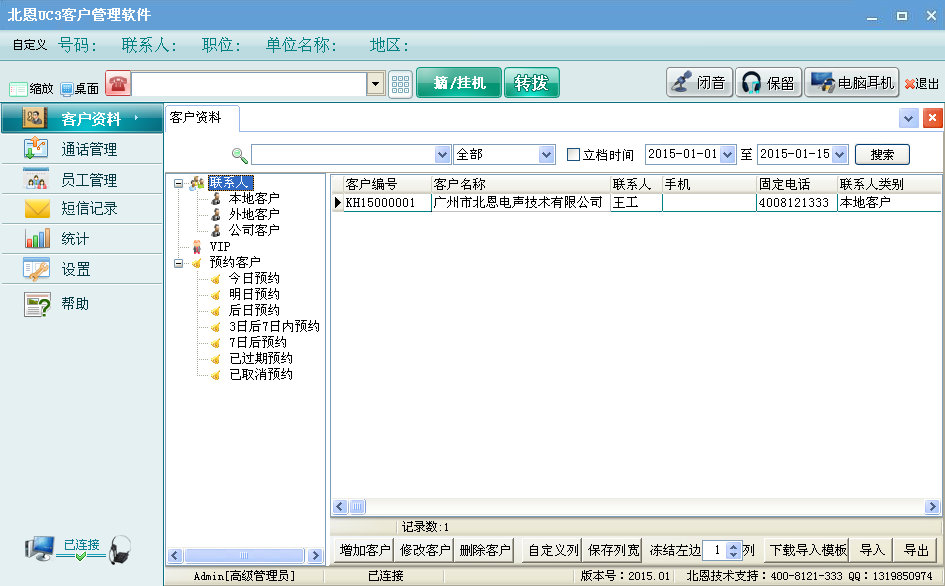Screen dimensions: 945x586
Task: Open the dialpad grid icon
Action: [399, 83]
